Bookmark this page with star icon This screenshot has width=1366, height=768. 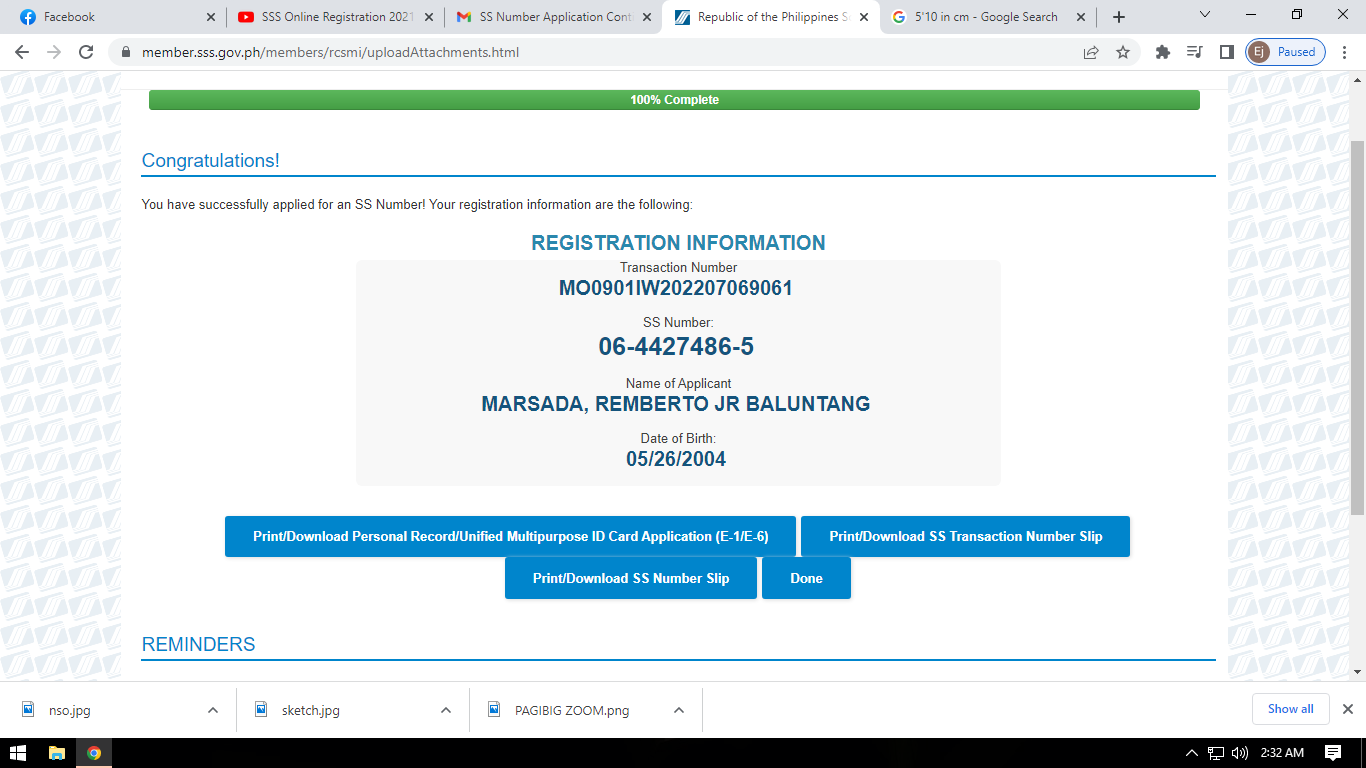[1123, 52]
